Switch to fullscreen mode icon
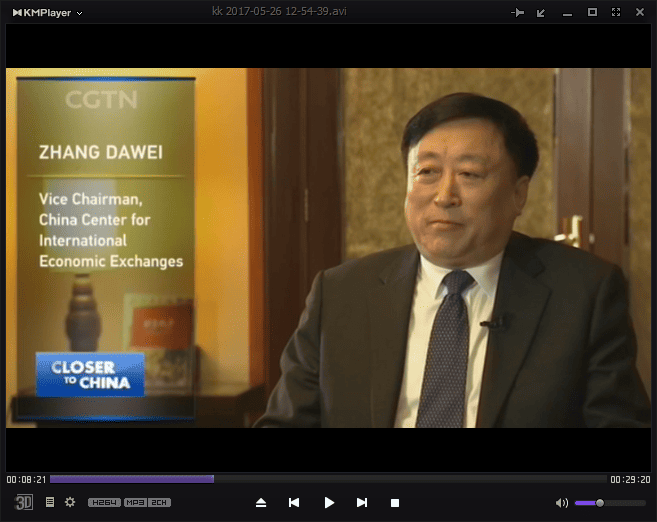 tap(616, 12)
